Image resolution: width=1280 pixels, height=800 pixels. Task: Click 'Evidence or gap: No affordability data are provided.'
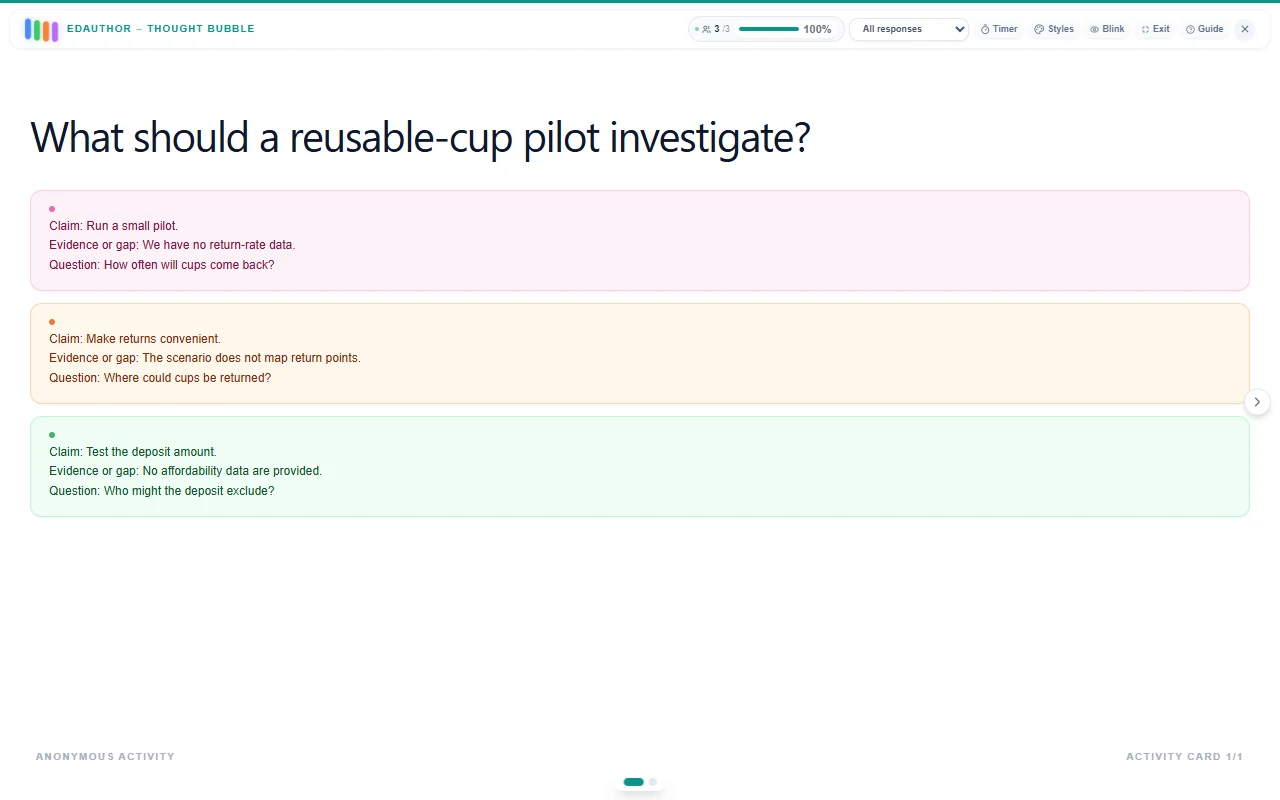click(x=186, y=471)
